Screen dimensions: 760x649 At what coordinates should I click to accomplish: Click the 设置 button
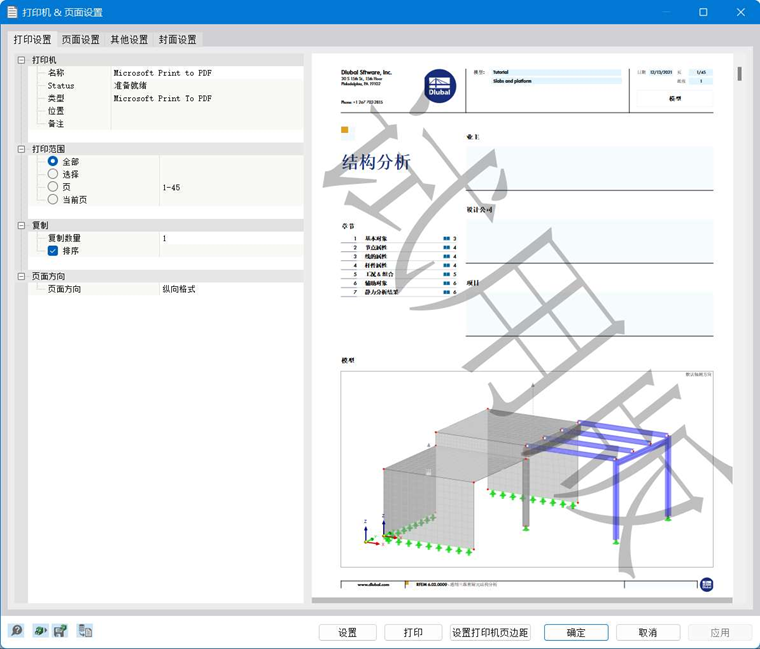[x=348, y=633]
